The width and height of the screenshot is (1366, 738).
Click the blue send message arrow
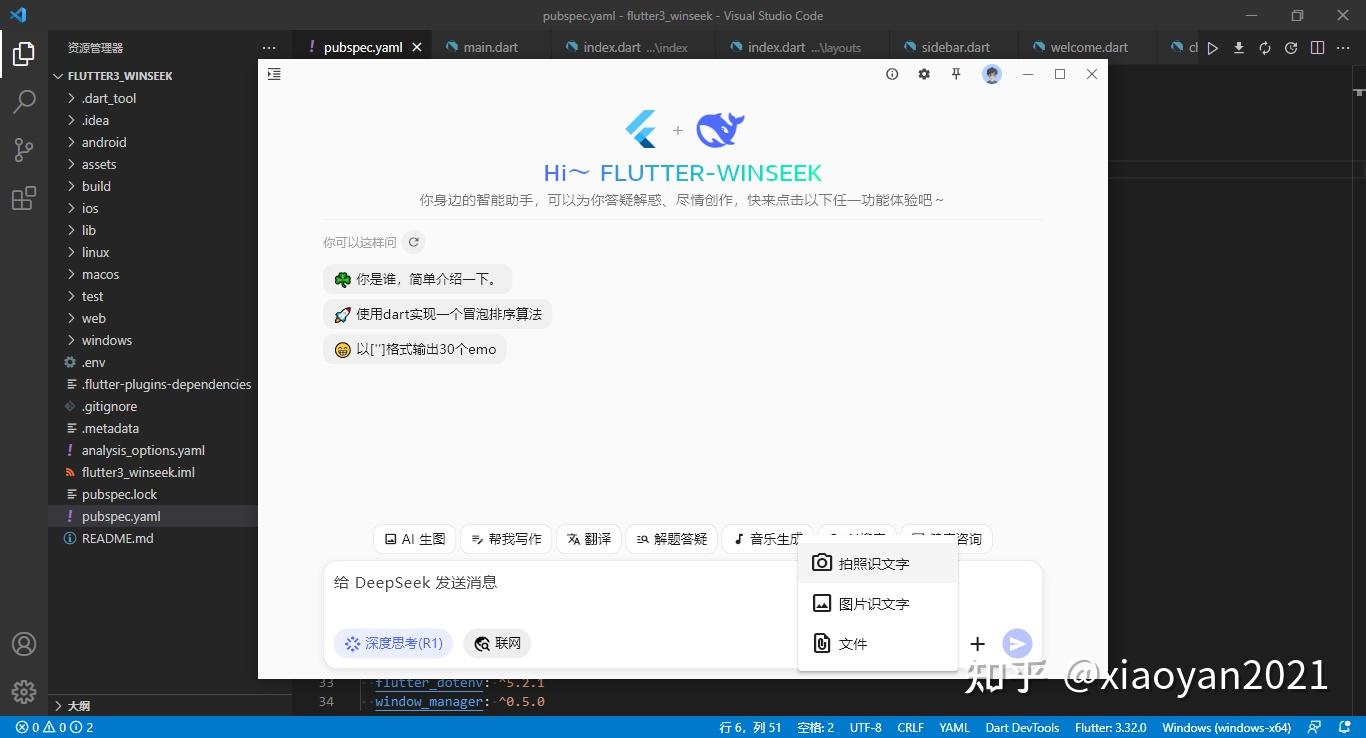[1017, 643]
